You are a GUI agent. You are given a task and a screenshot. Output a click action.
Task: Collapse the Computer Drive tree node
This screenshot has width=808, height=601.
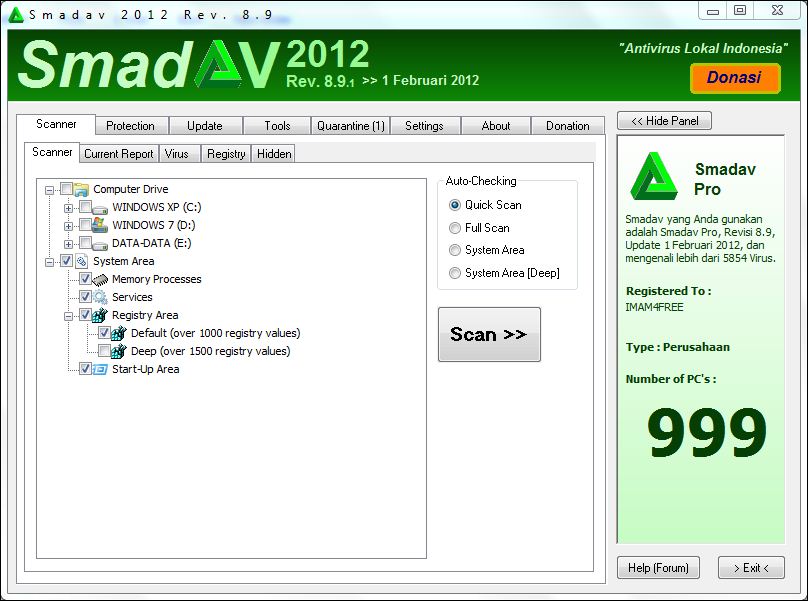point(49,190)
